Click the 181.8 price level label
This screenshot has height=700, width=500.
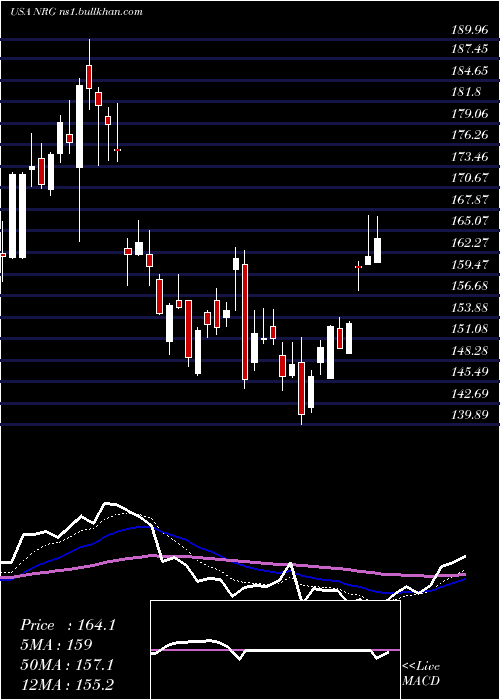466,92
